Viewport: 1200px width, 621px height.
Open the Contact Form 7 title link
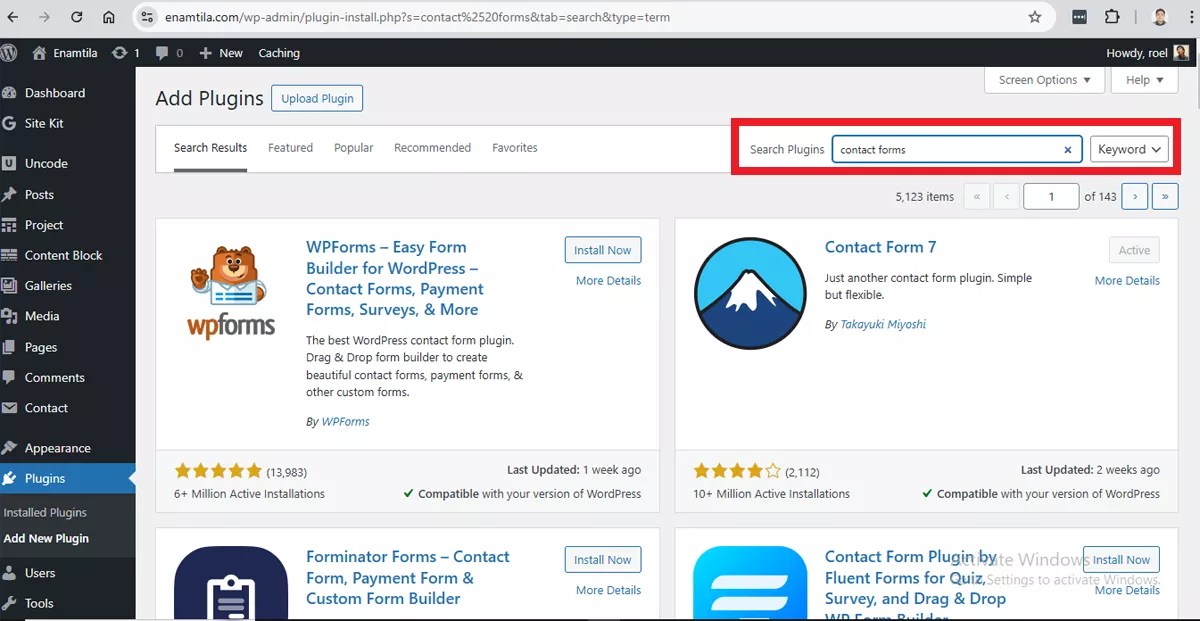(880, 247)
